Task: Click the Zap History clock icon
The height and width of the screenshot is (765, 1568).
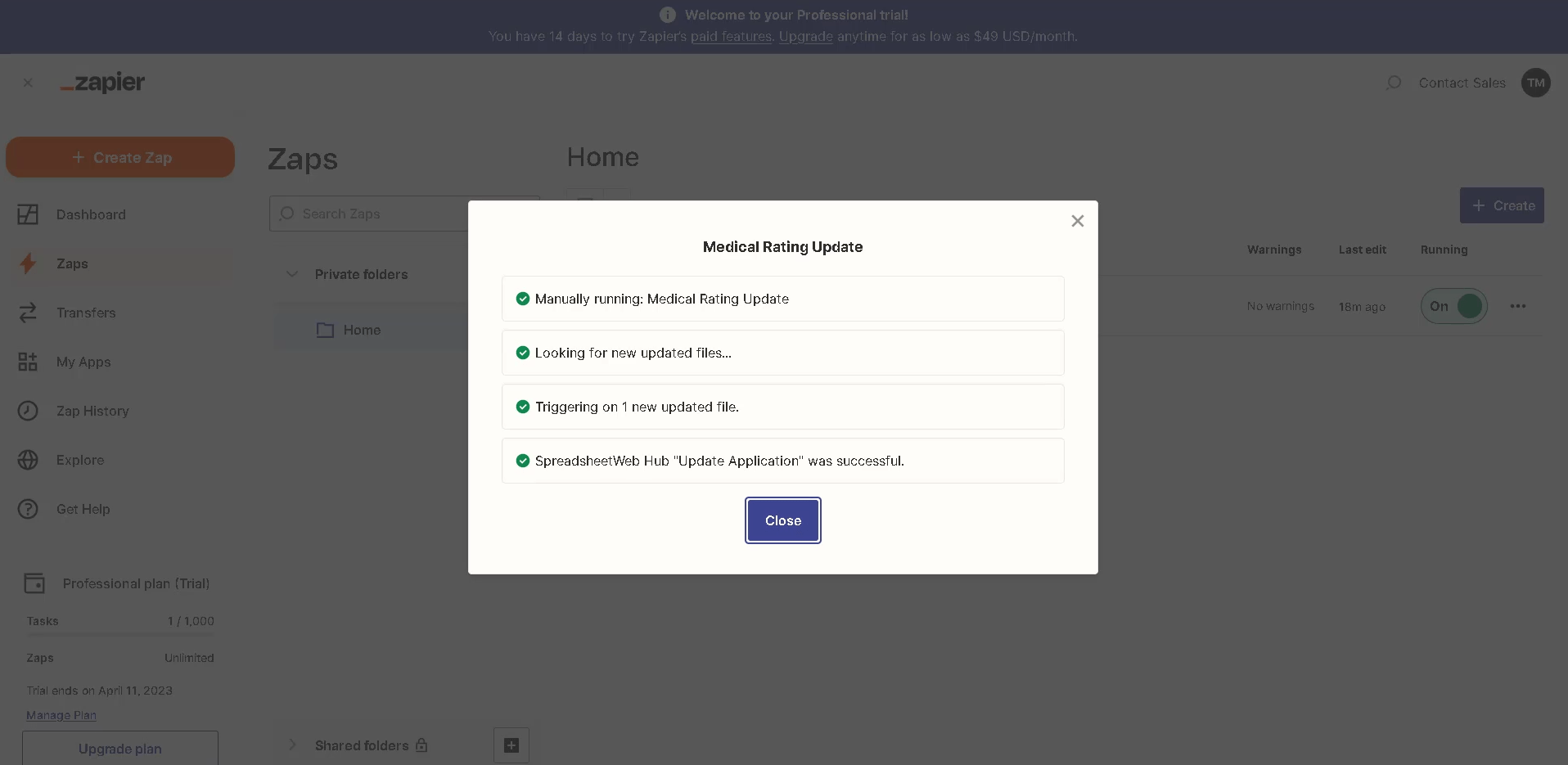Action: (28, 411)
